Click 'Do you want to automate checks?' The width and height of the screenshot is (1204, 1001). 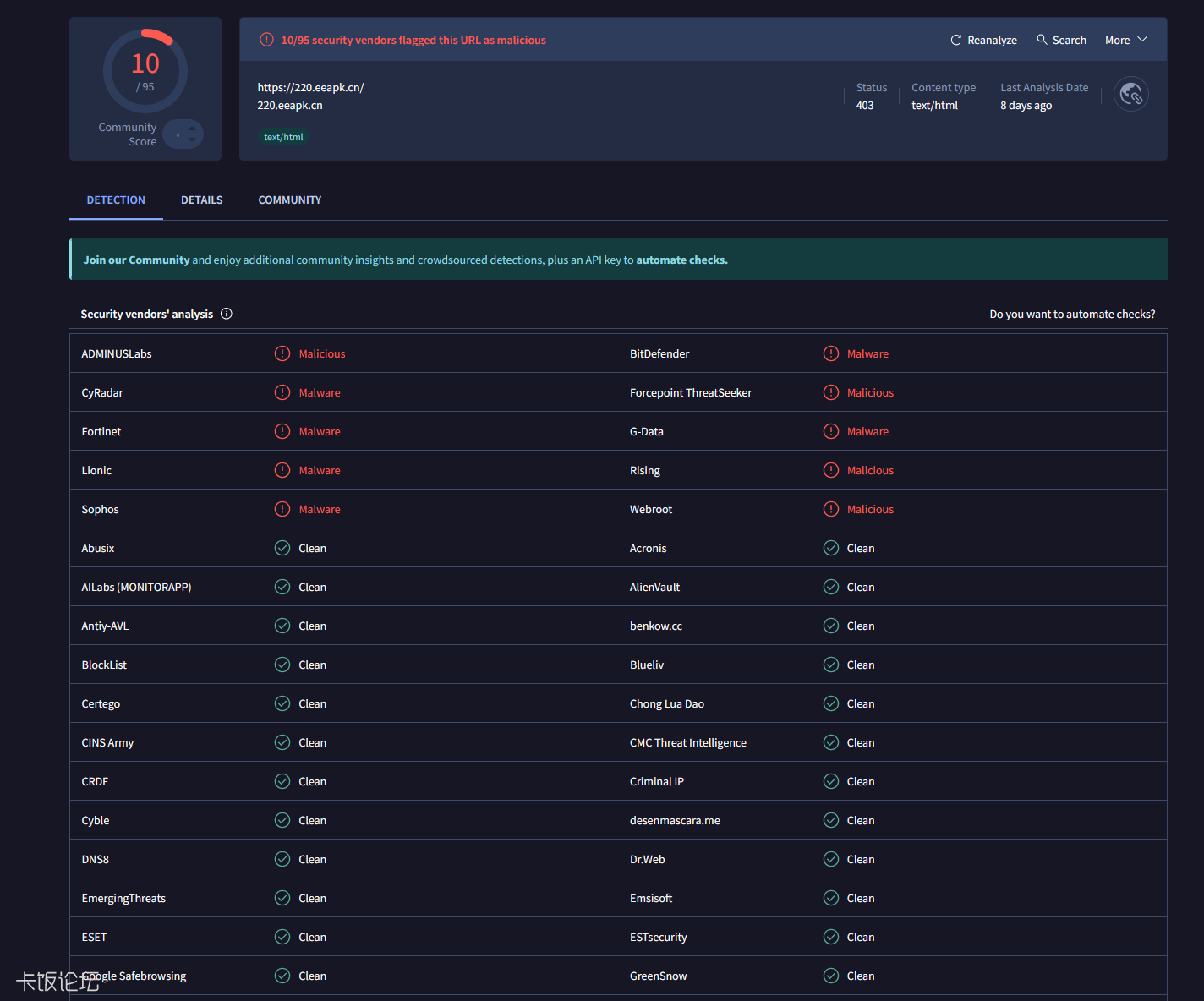click(1071, 314)
